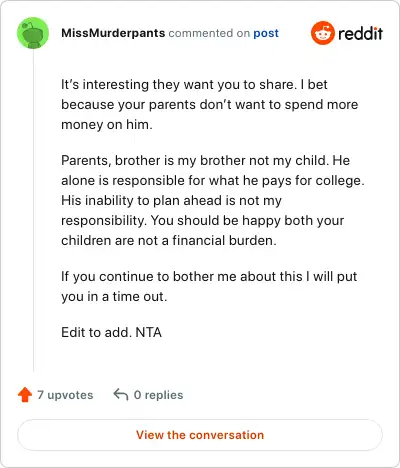Click the text line "money on him."
The height and width of the screenshot is (468, 400).
coord(107,125)
